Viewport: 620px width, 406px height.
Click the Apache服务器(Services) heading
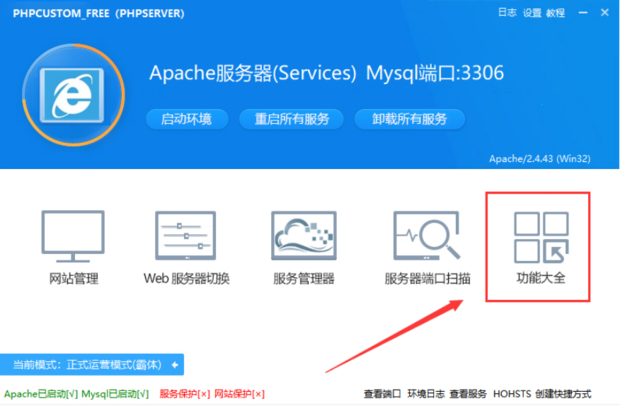tap(253, 73)
